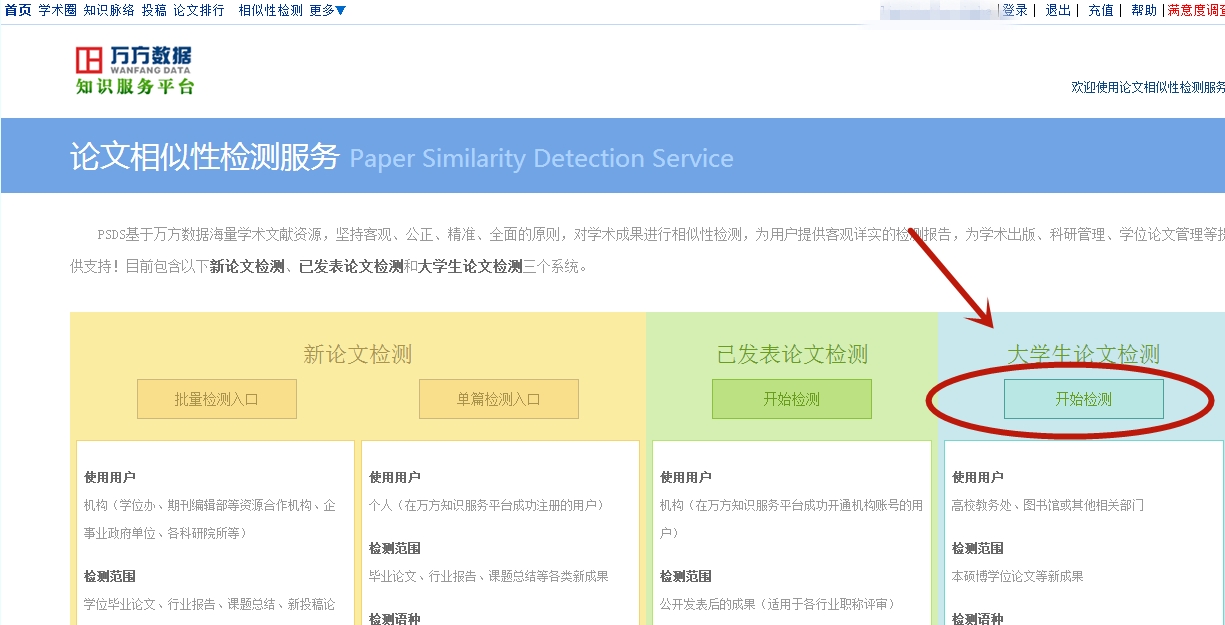1225x625 pixels.
Task: Open the 投稿 navigation link
Action: [x=154, y=10]
